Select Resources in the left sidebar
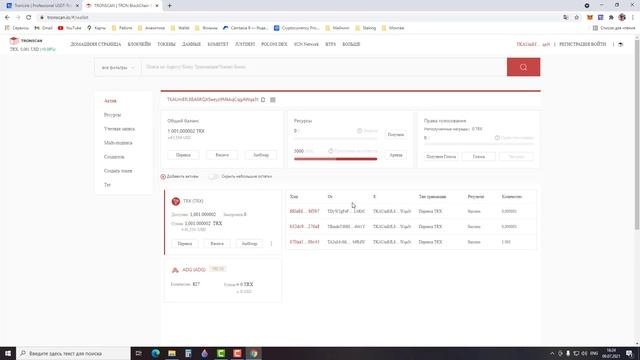Viewport: 640px width, 360px height. [112, 115]
